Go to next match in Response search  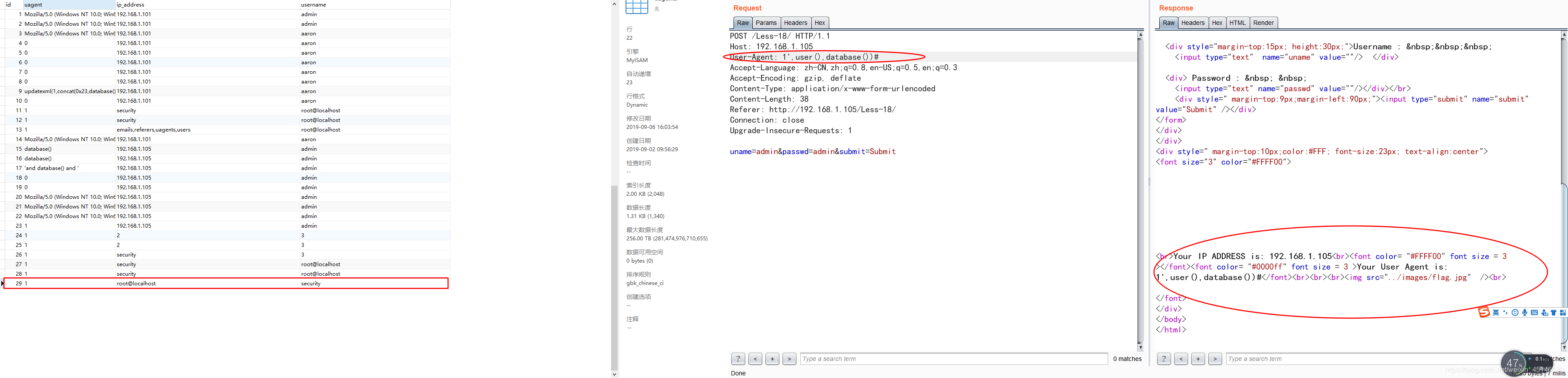[1214, 359]
